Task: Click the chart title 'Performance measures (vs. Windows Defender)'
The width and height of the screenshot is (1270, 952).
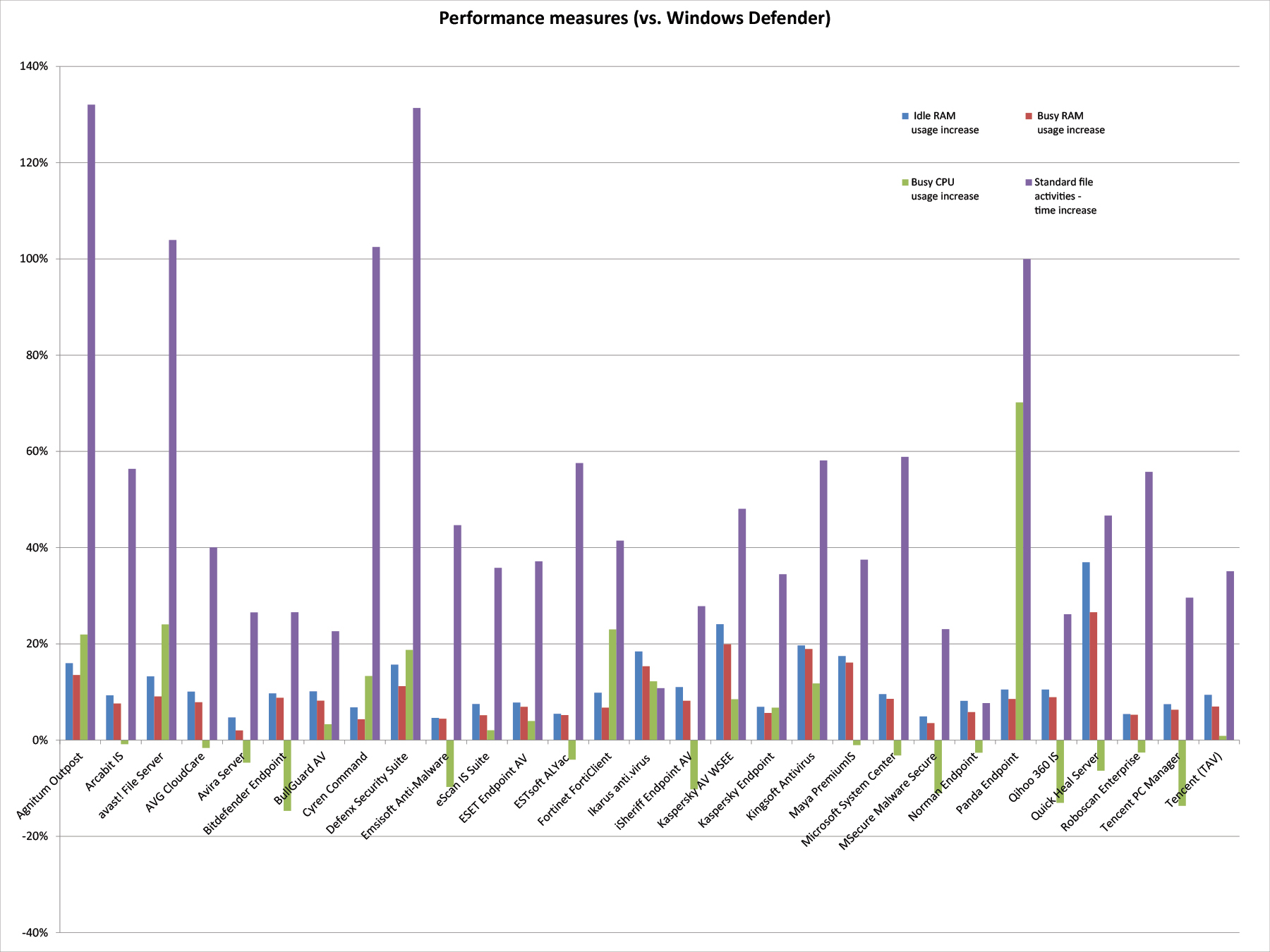Action: (x=634, y=18)
